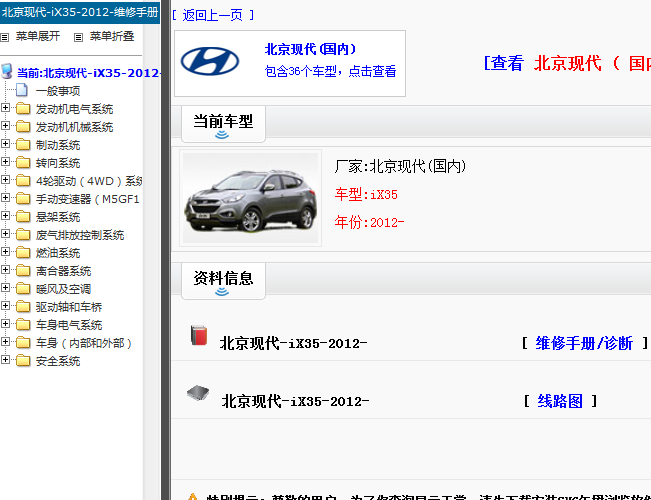Click 北京现代-iX35-2012- text in the 线路图 row
Image resolution: width=651 pixels, height=500 pixels.
click(x=295, y=402)
